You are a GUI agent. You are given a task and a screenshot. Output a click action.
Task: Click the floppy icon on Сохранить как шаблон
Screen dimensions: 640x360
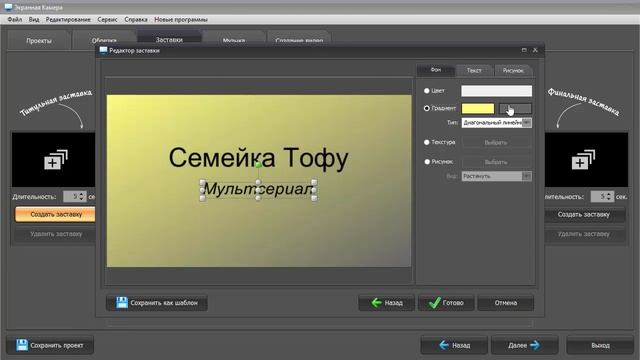122,302
